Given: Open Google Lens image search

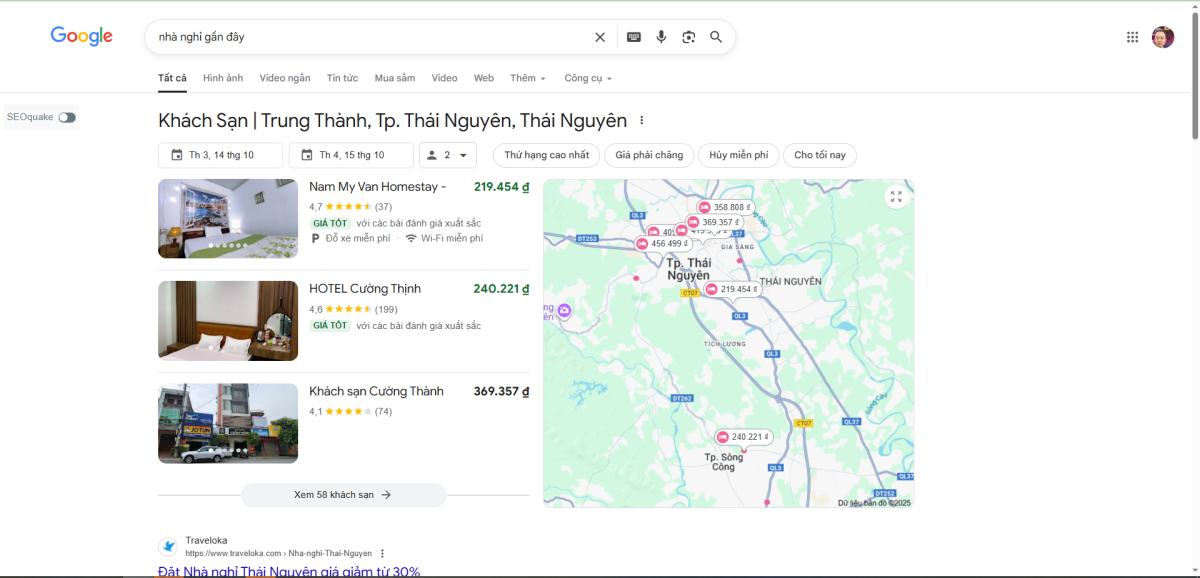Looking at the screenshot, I should [x=688, y=37].
